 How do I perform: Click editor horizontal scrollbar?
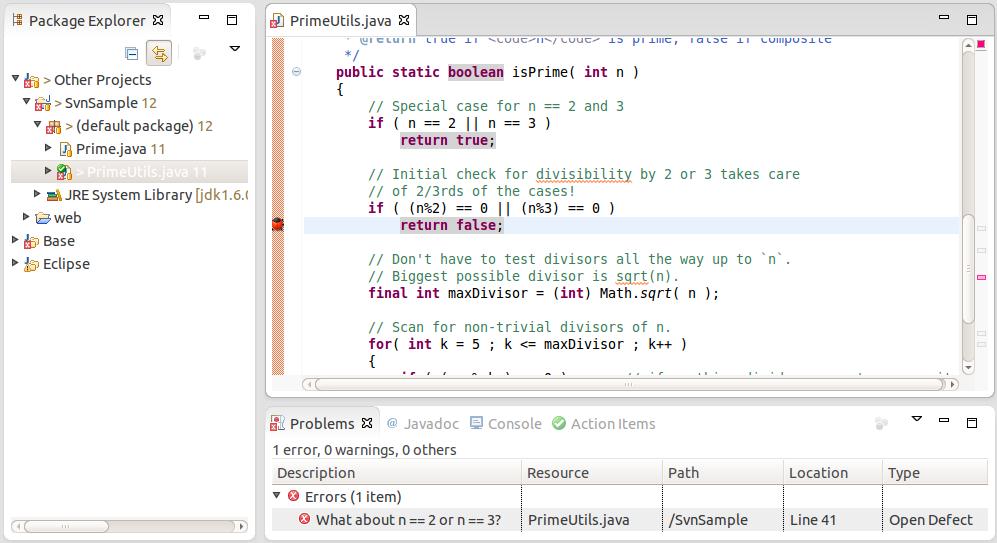pyautogui.click(x=629, y=384)
